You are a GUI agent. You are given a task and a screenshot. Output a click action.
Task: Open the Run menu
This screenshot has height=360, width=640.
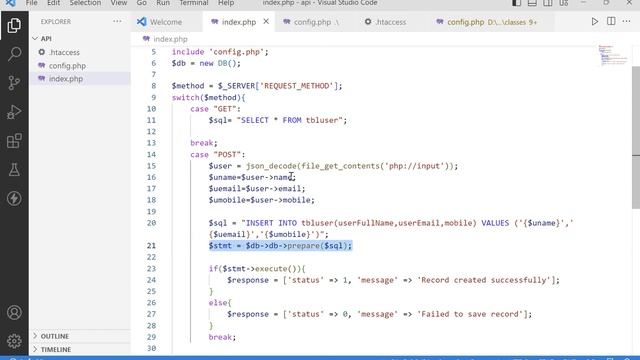point(163,3)
